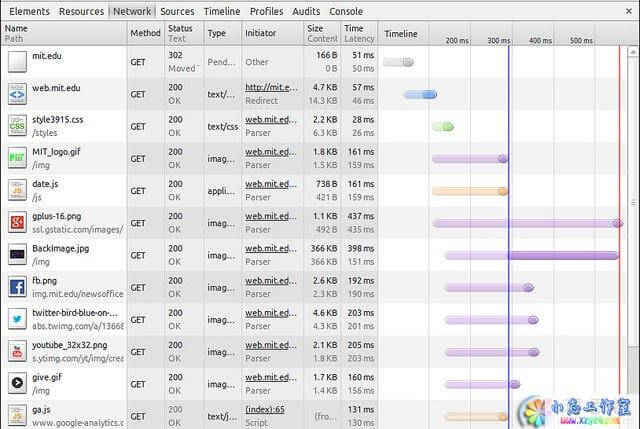Select the web.mit.edu request name

(x=56, y=88)
